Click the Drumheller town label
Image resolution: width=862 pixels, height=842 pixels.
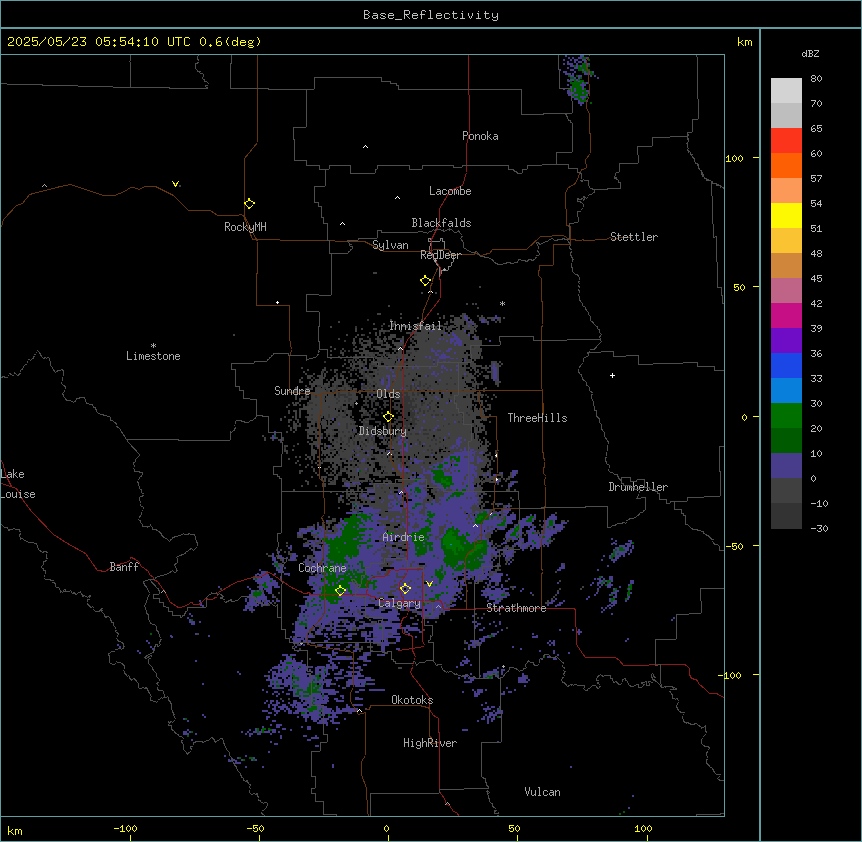[x=638, y=487]
